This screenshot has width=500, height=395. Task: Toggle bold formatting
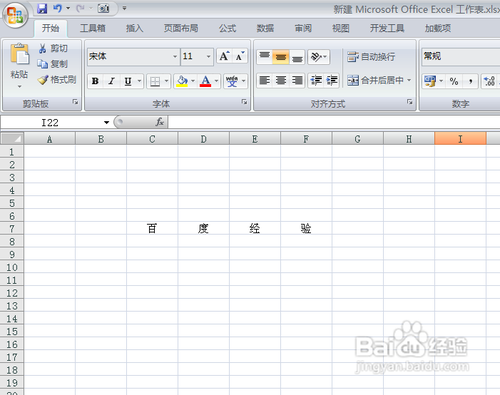[95, 81]
